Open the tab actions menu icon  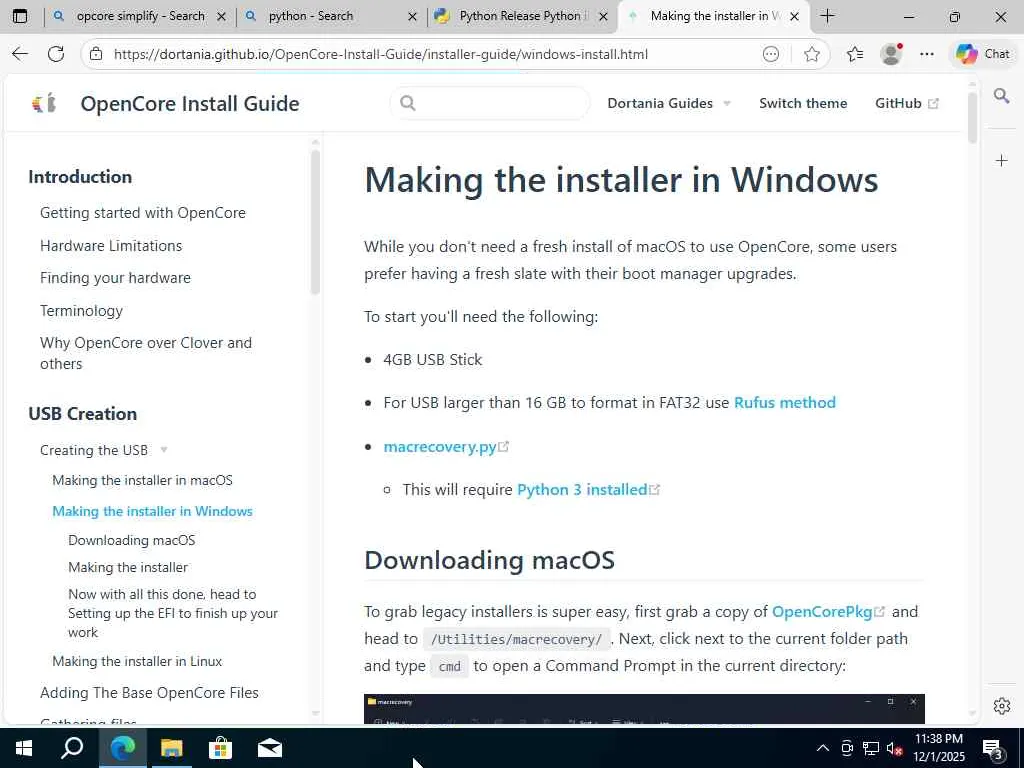pyautogui.click(x=20, y=16)
